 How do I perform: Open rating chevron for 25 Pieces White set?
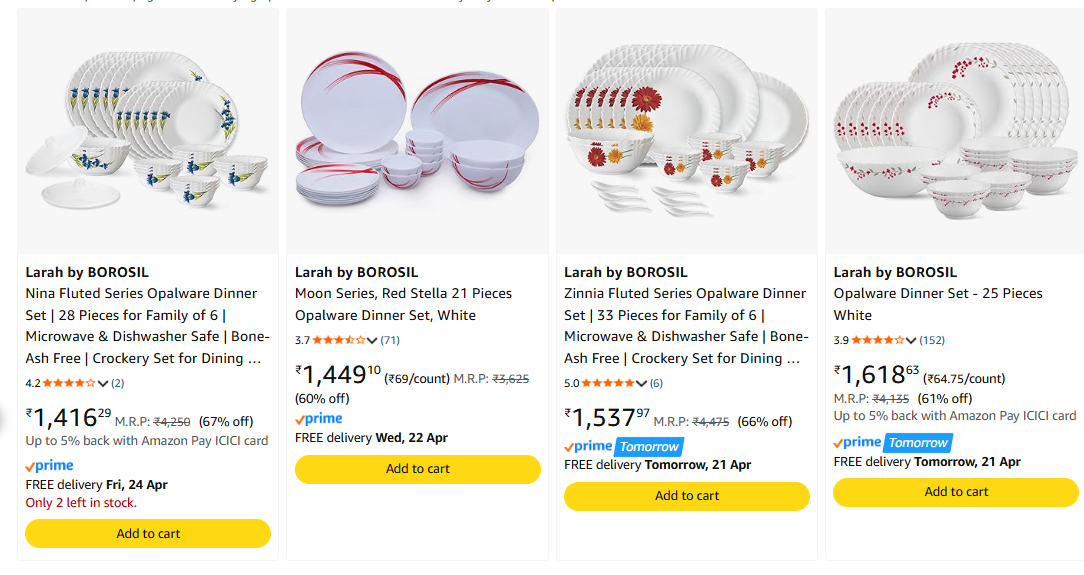point(911,340)
